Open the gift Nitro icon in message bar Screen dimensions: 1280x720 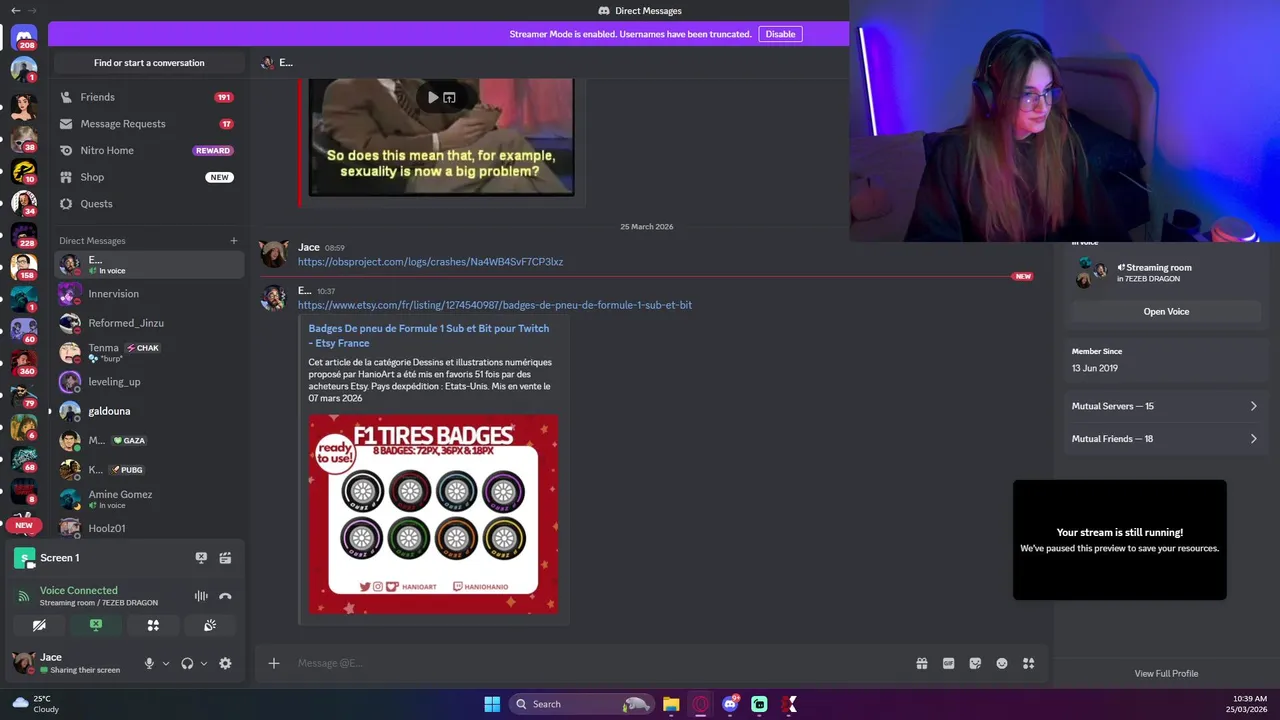(922, 663)
